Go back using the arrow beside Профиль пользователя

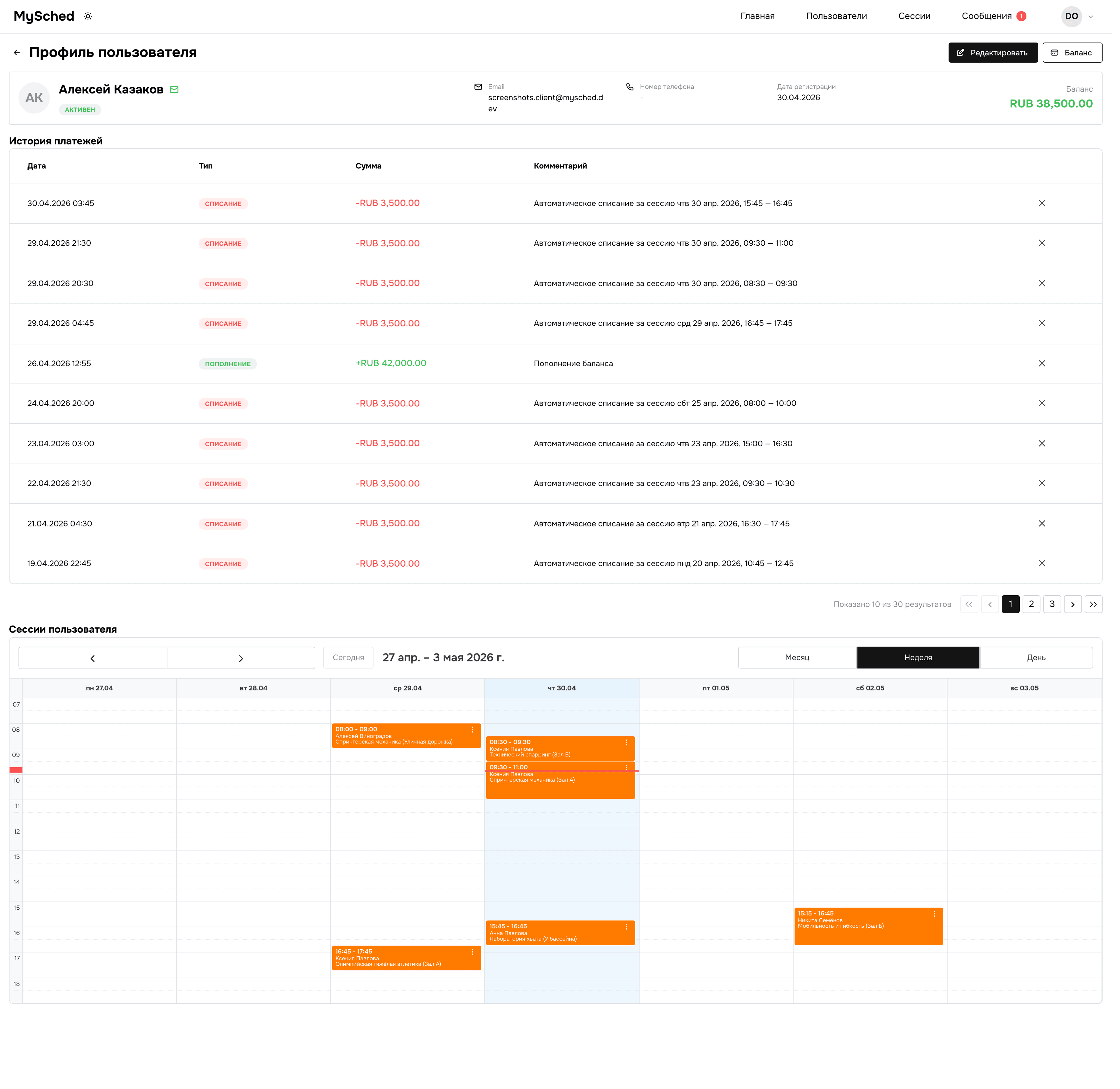17,52
